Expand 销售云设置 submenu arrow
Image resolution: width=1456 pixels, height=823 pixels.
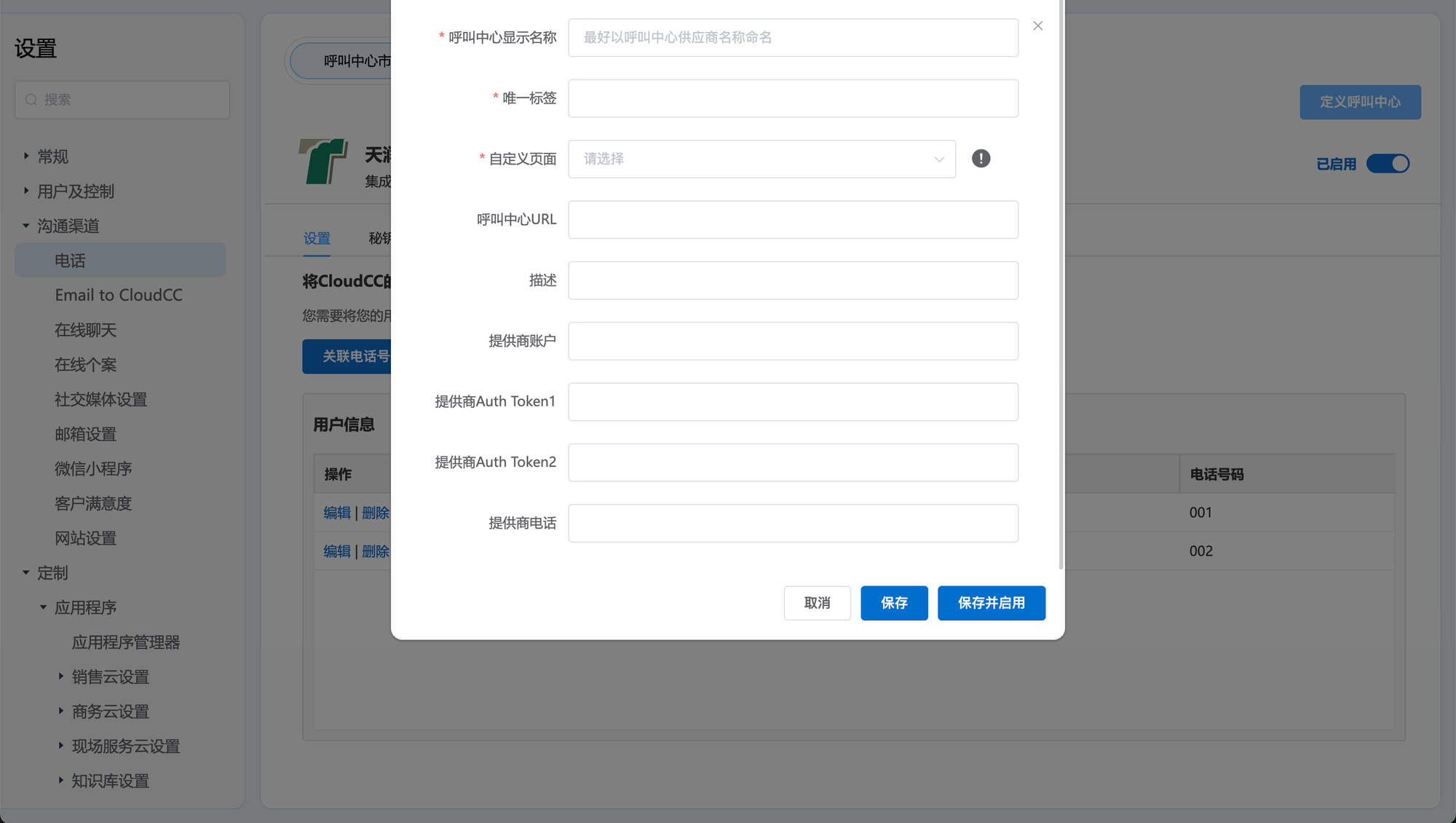tap(61, 677)
